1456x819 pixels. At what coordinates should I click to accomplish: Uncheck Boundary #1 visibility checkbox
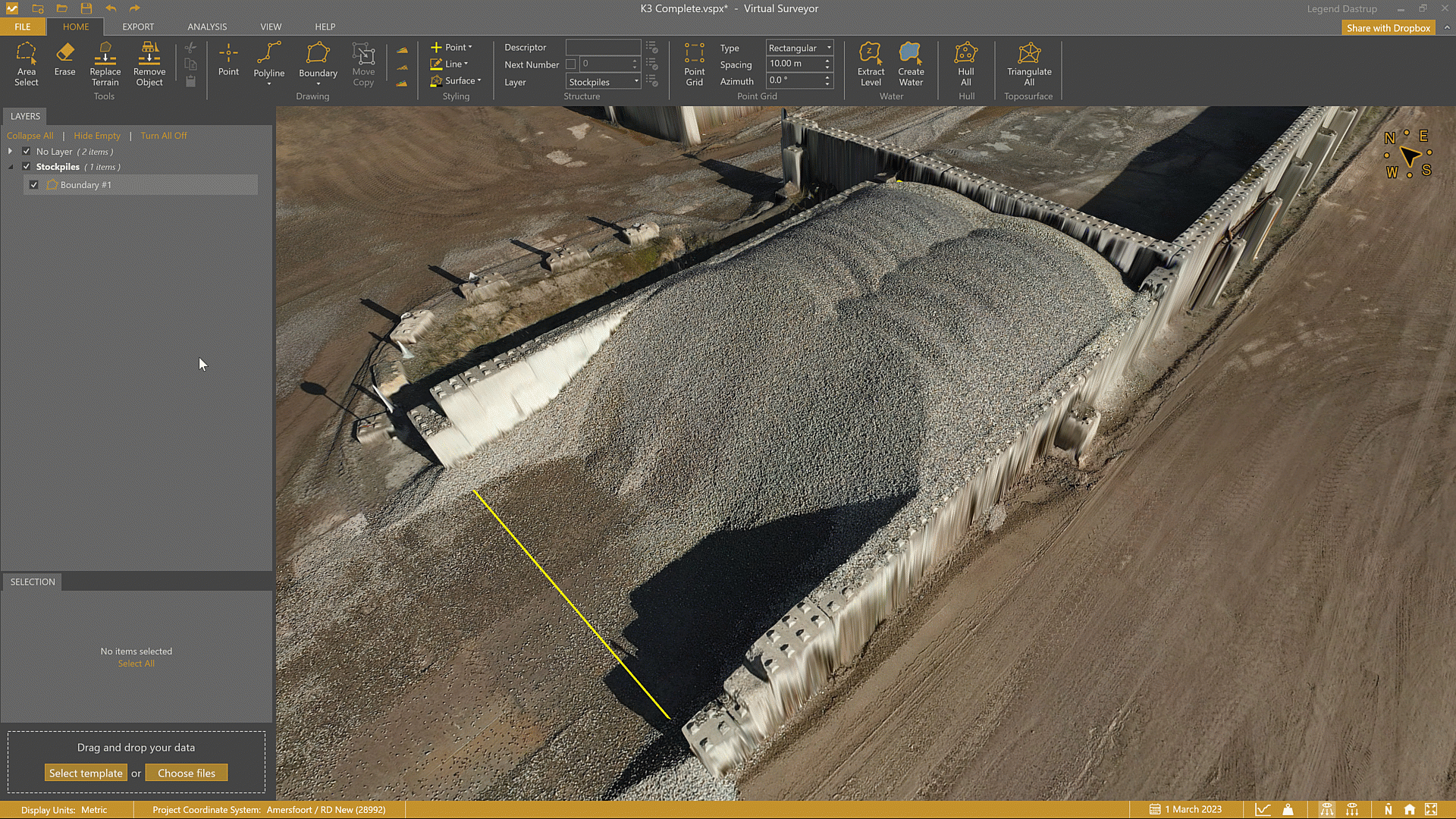[x=34, y=185]
